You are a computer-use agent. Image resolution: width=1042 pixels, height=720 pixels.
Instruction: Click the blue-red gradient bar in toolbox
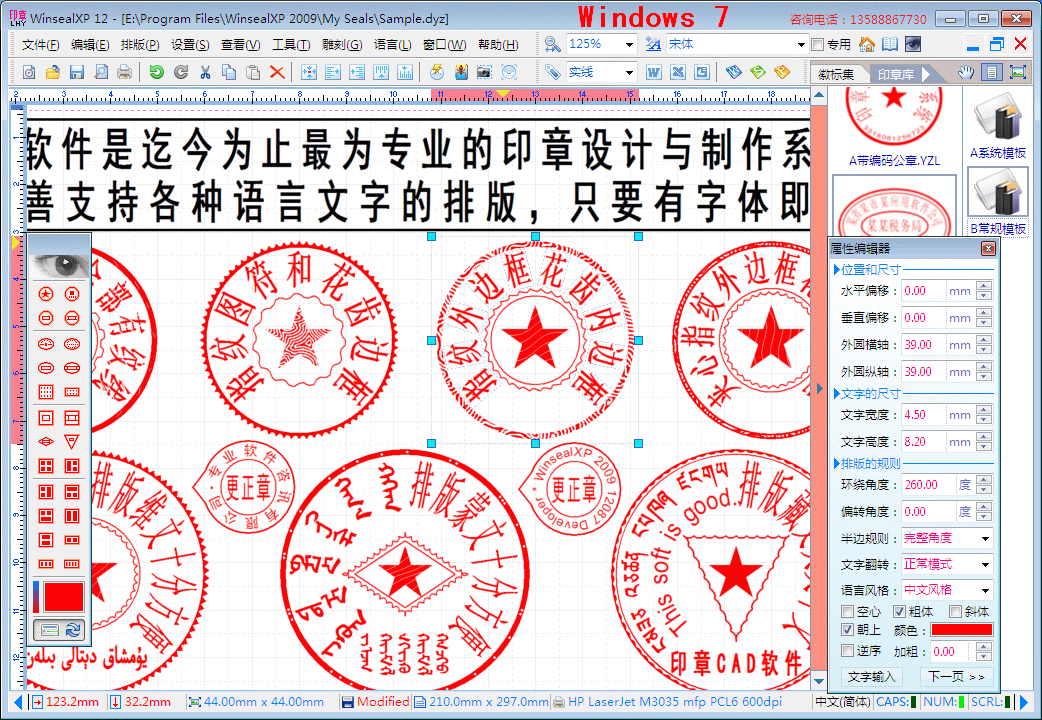click(x=36, y=596)
